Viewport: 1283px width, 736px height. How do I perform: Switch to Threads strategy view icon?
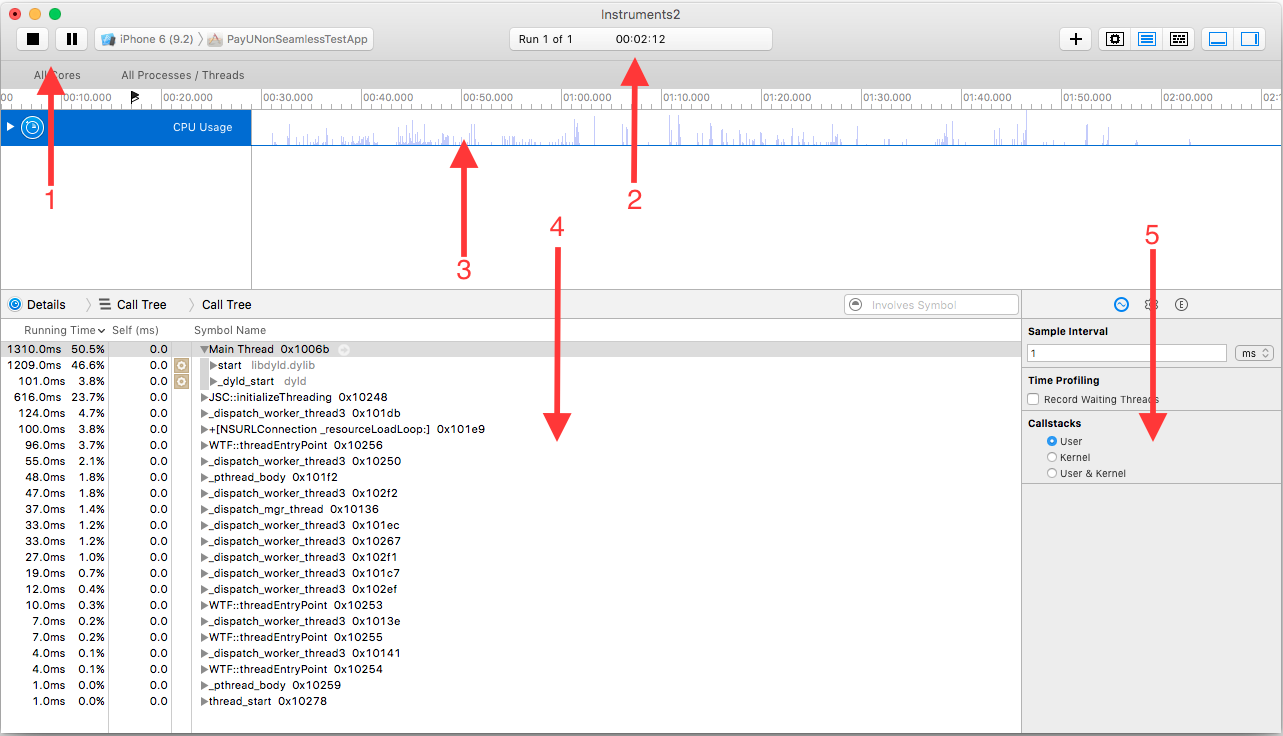click(x=1178, y=39)
